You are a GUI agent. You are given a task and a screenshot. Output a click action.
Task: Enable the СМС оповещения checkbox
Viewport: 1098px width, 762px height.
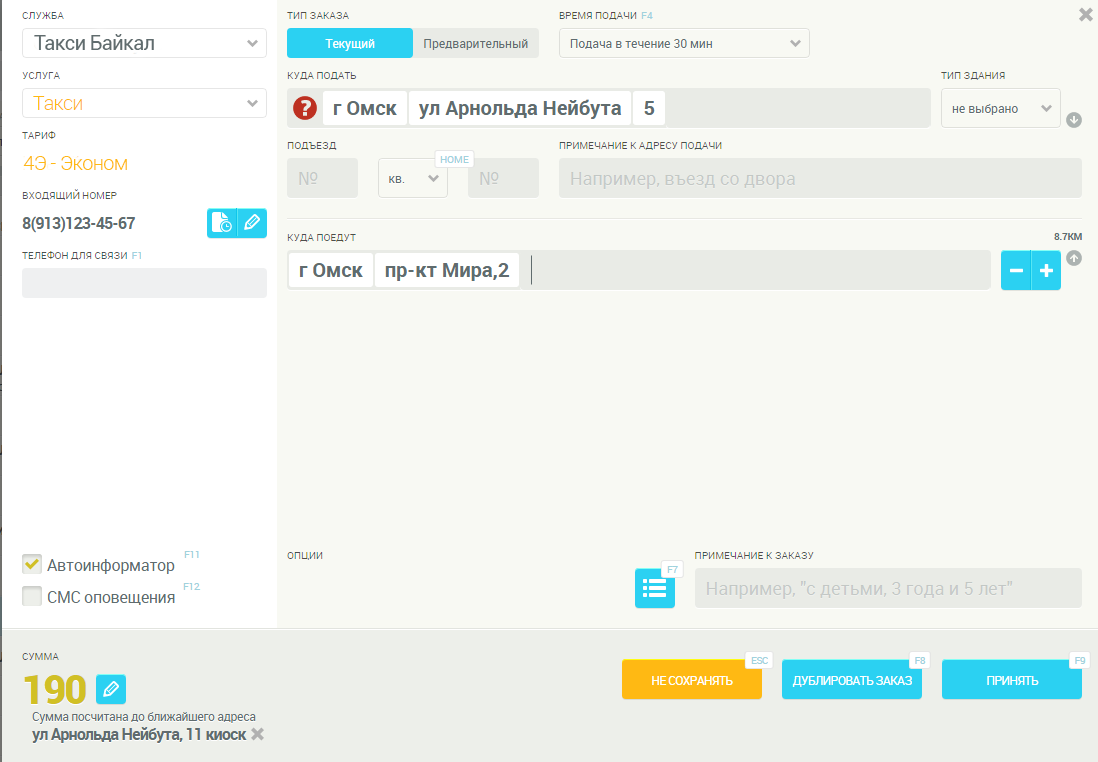[x=32, y=597]
